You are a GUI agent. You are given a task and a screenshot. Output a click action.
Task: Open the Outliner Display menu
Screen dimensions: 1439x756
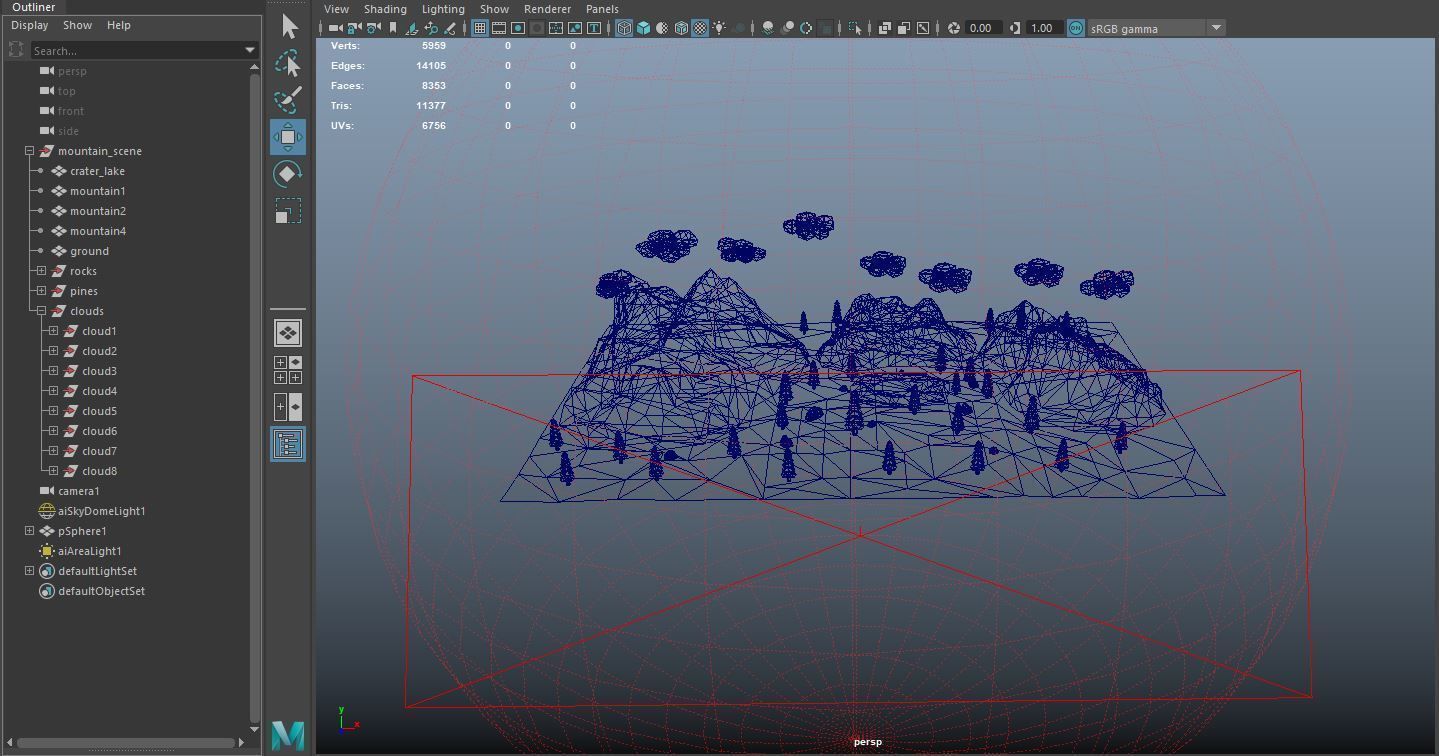tap(29, 25)
